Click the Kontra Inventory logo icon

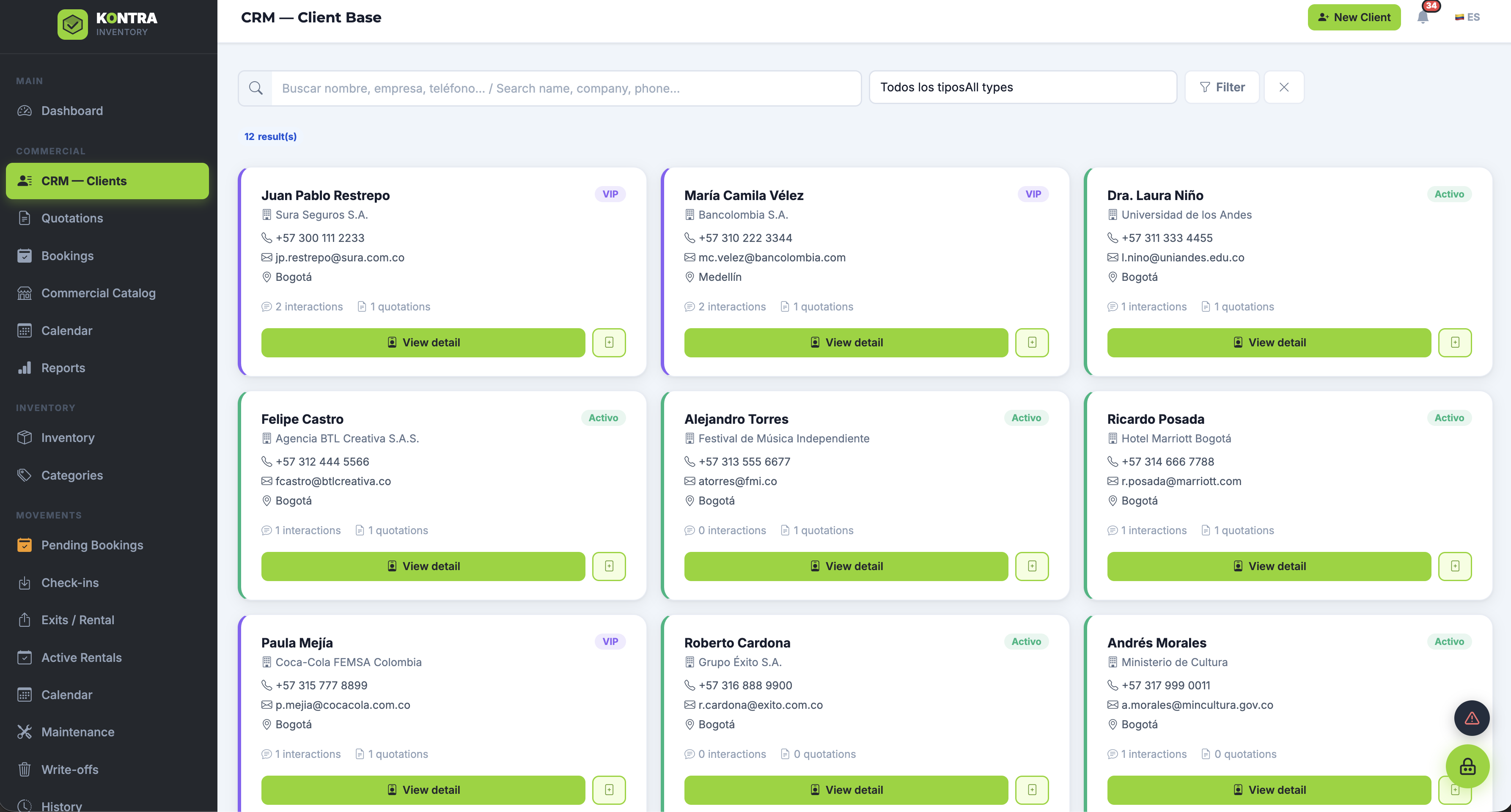click(x=72, y=24)
